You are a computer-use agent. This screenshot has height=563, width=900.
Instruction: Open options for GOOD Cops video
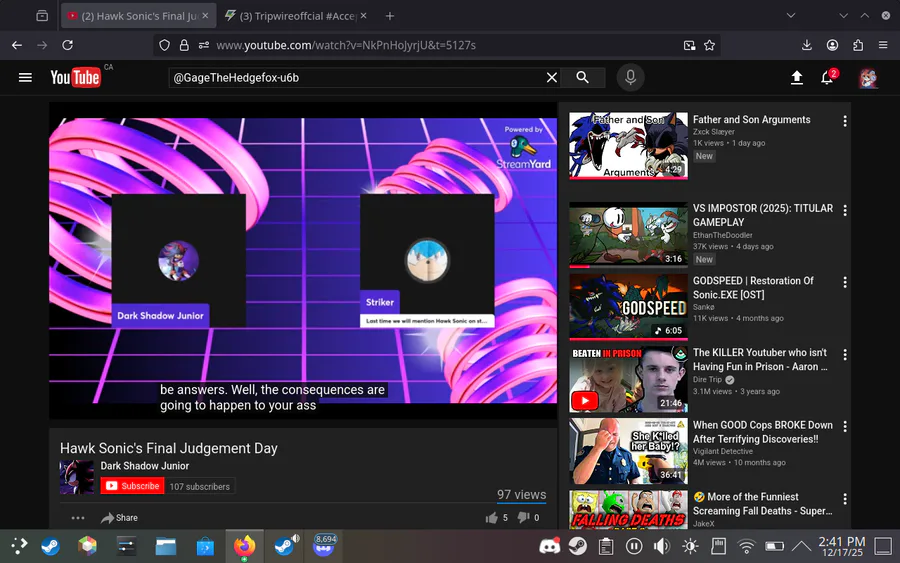pyautogui.click(x=845, y=426)
